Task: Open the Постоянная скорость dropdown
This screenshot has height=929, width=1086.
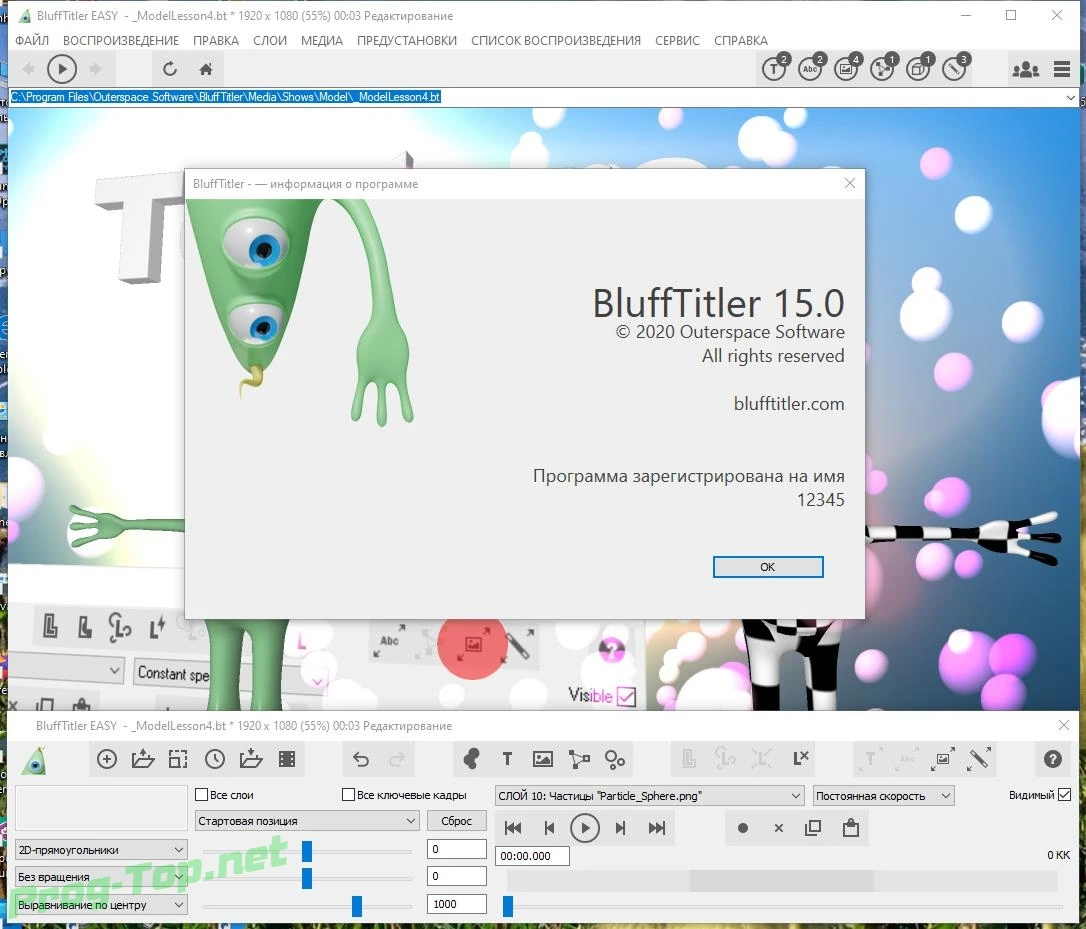Action: pyautogui.click(x=883, y=796)
